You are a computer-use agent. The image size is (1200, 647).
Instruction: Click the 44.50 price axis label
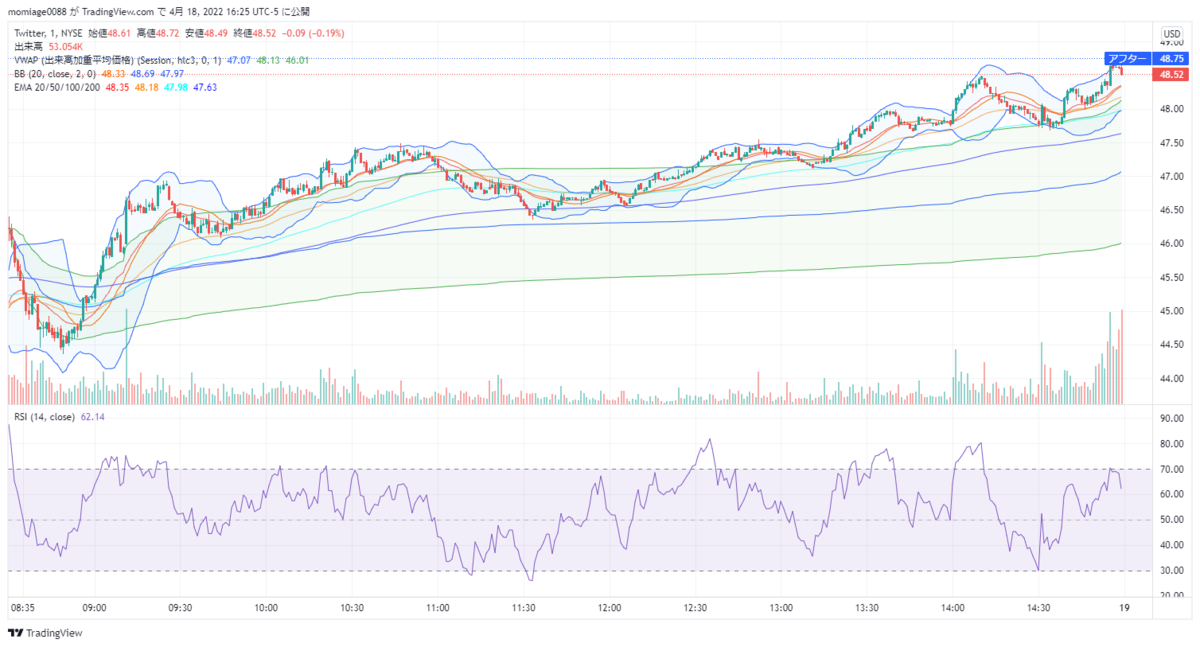1171,345
